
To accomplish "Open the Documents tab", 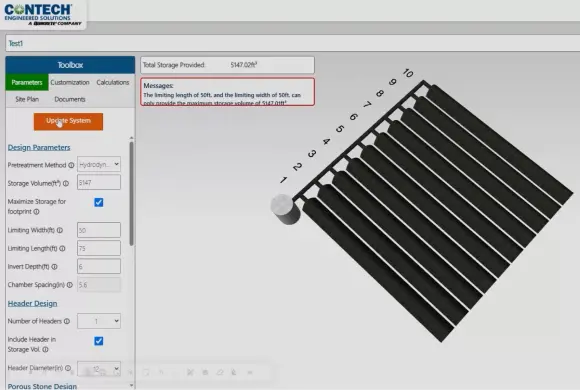I will click(x=70, y=99).
